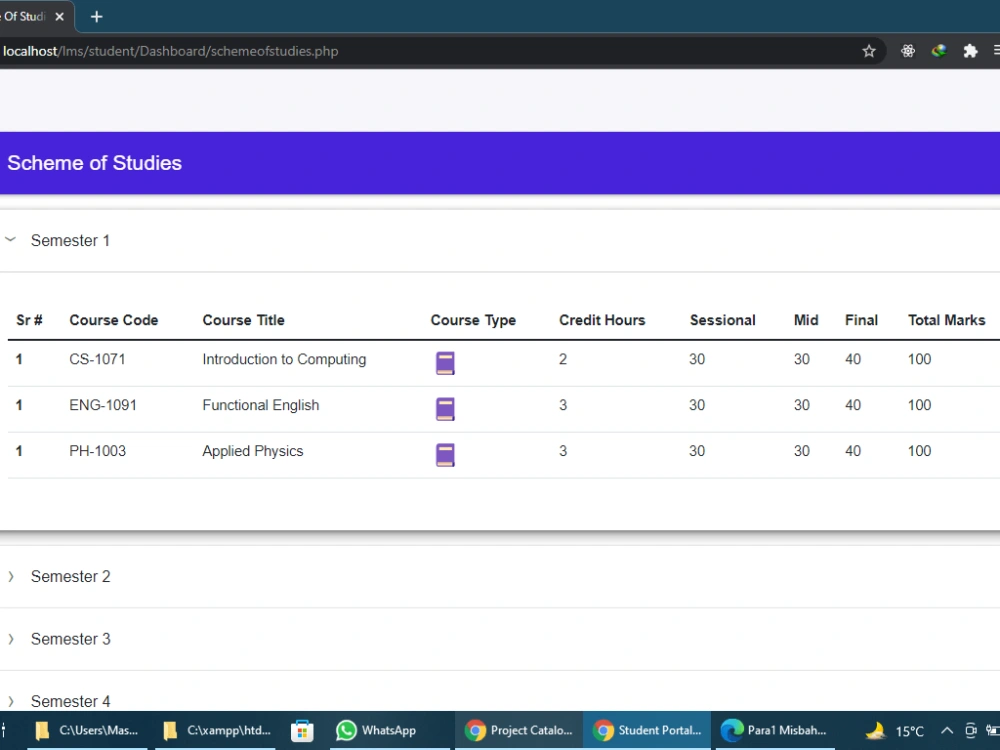Open Para1 Misbah Edge window from taskbar
The height and width of the screenshot is (750, 1000).
(x=774, y=731)
